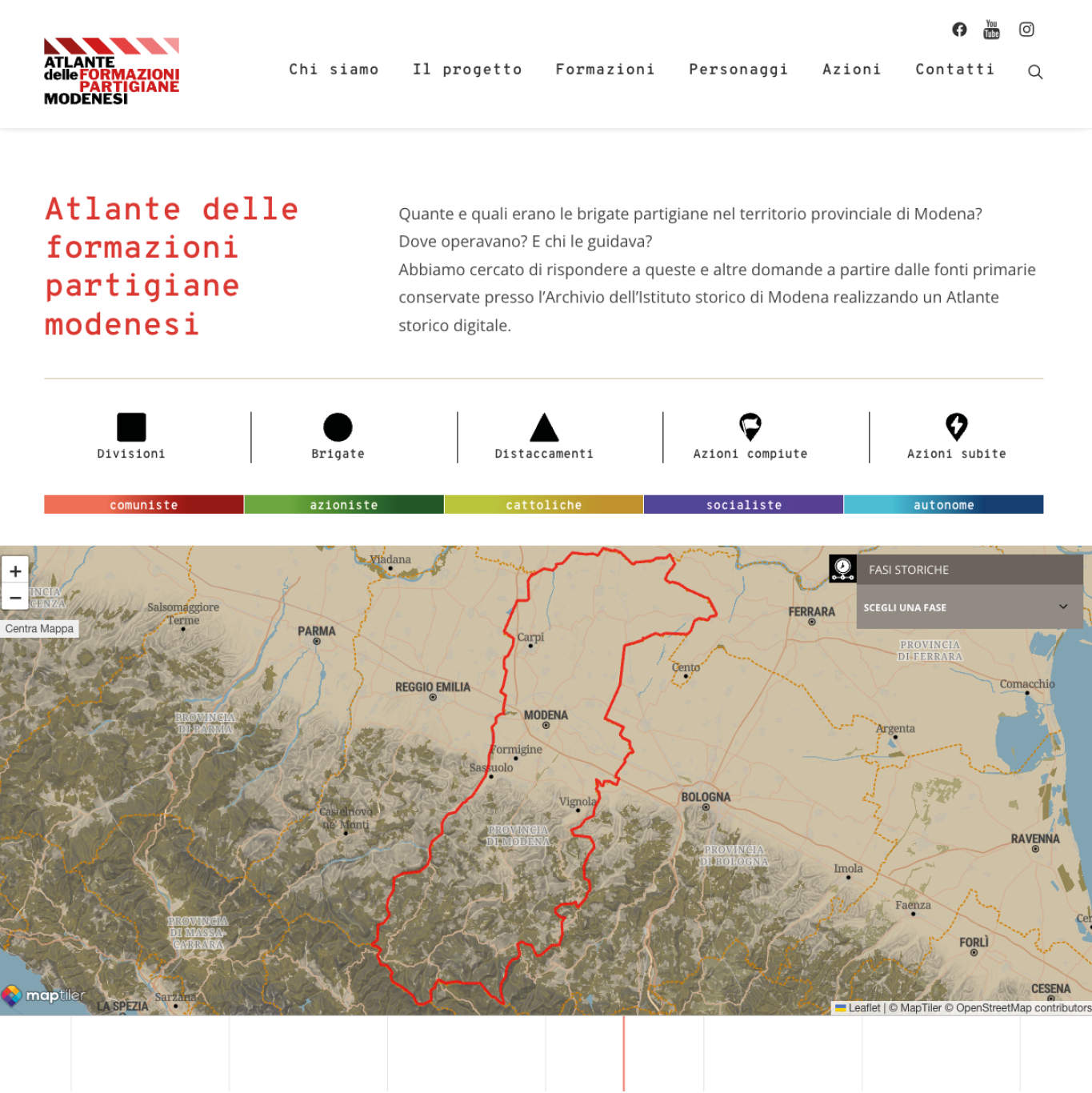1092x1093 pixels.
Task: Zoom in on the map
Action: point(15,571)
